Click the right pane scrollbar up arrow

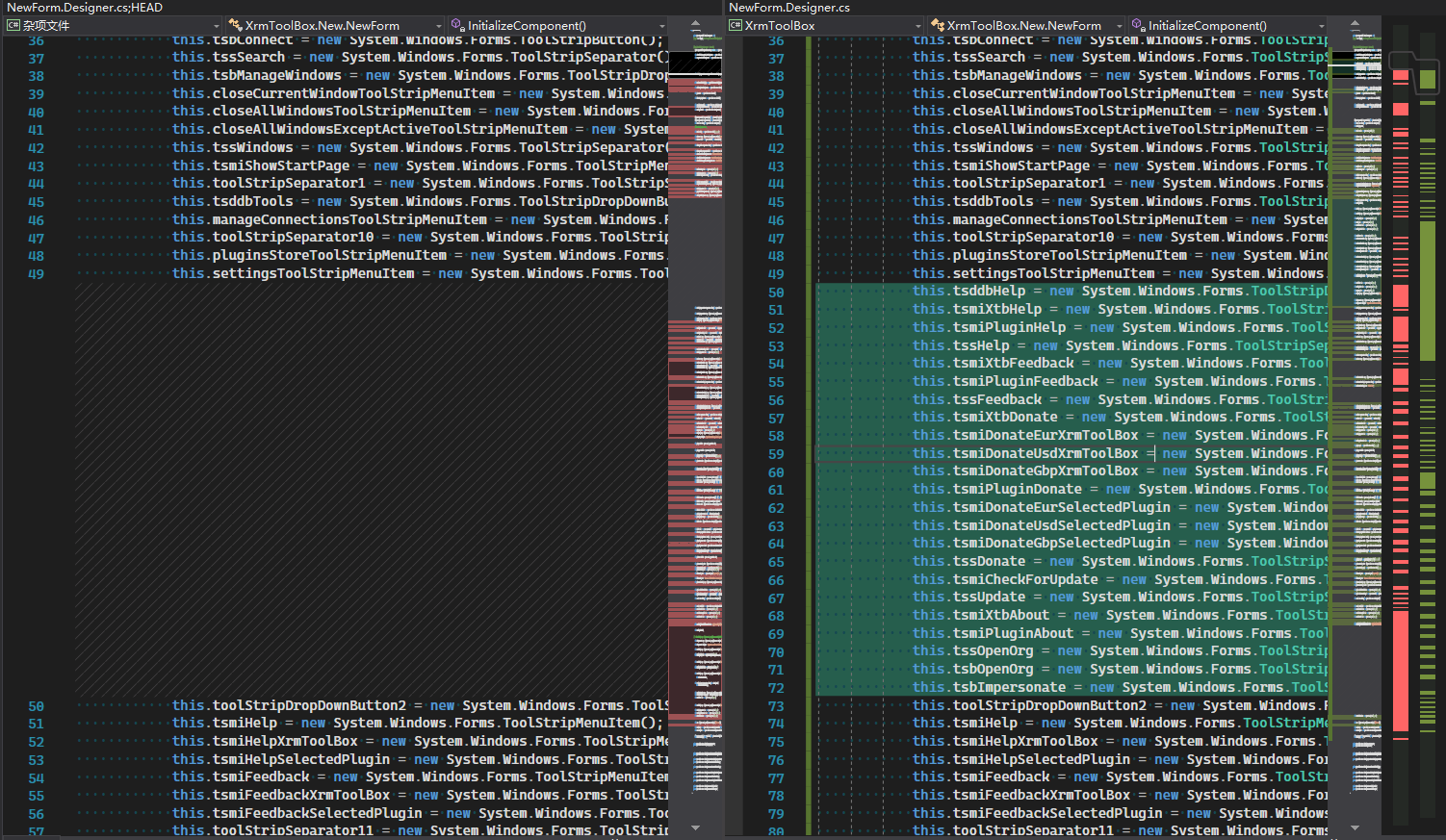point(1355,23)
